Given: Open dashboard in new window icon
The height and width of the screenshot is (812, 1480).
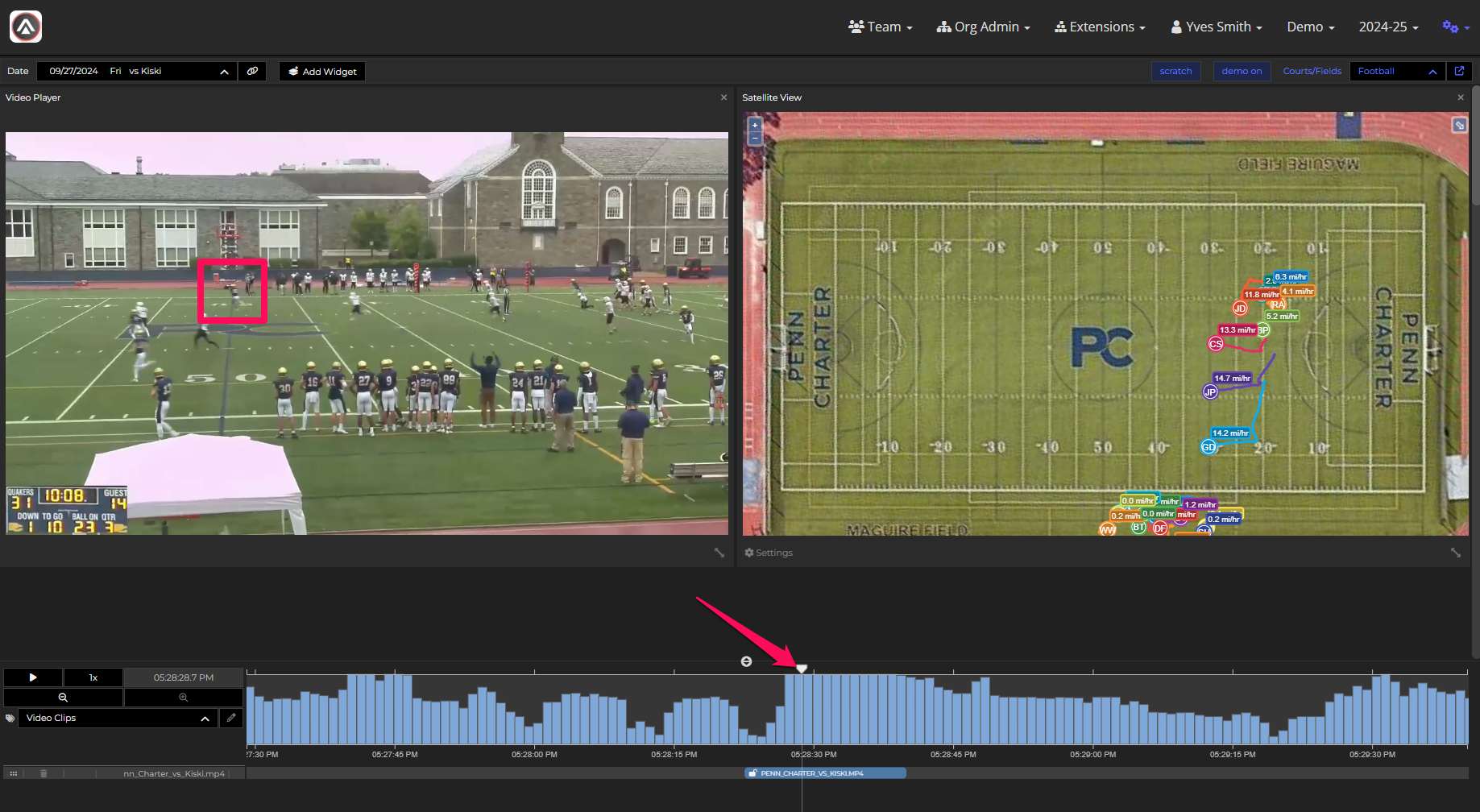Looking at the screenshot, I should point(1459,71).
